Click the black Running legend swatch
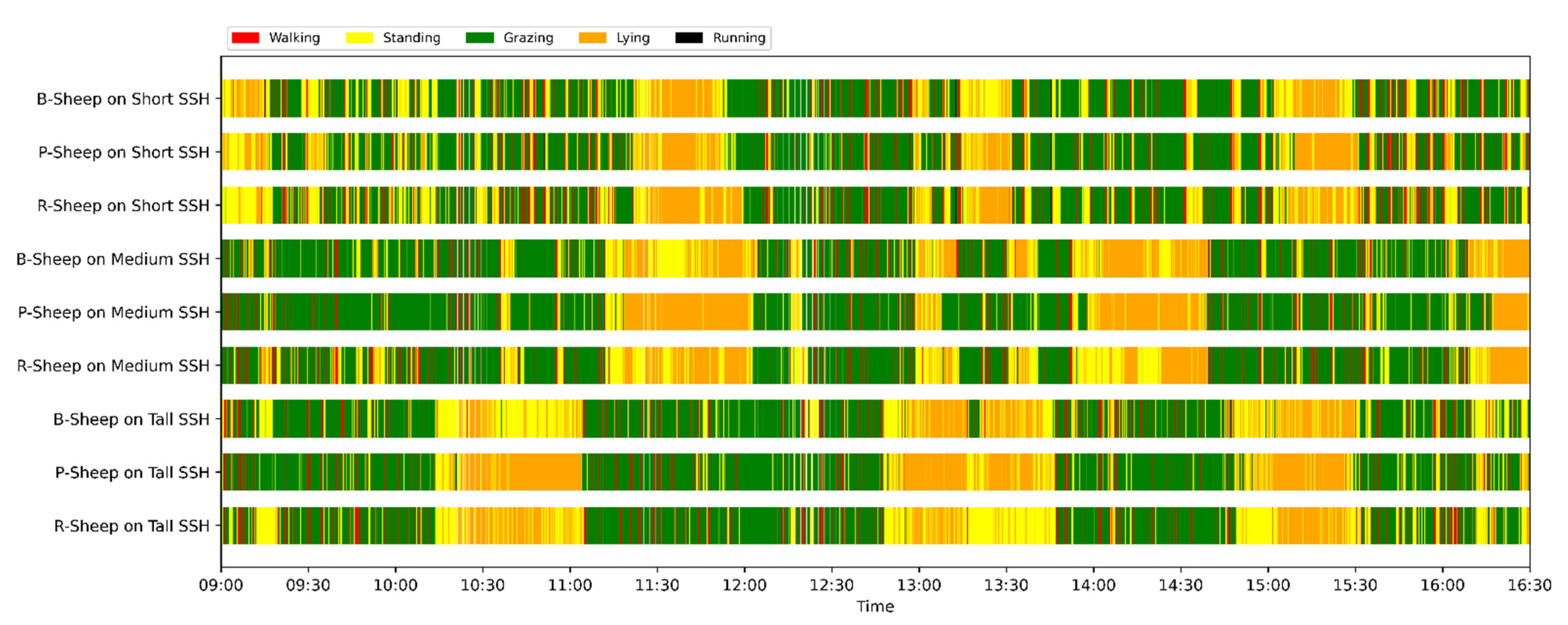The height and width of the screenshot is (625, 1568). pyautogui.click(x=689, y=38)
